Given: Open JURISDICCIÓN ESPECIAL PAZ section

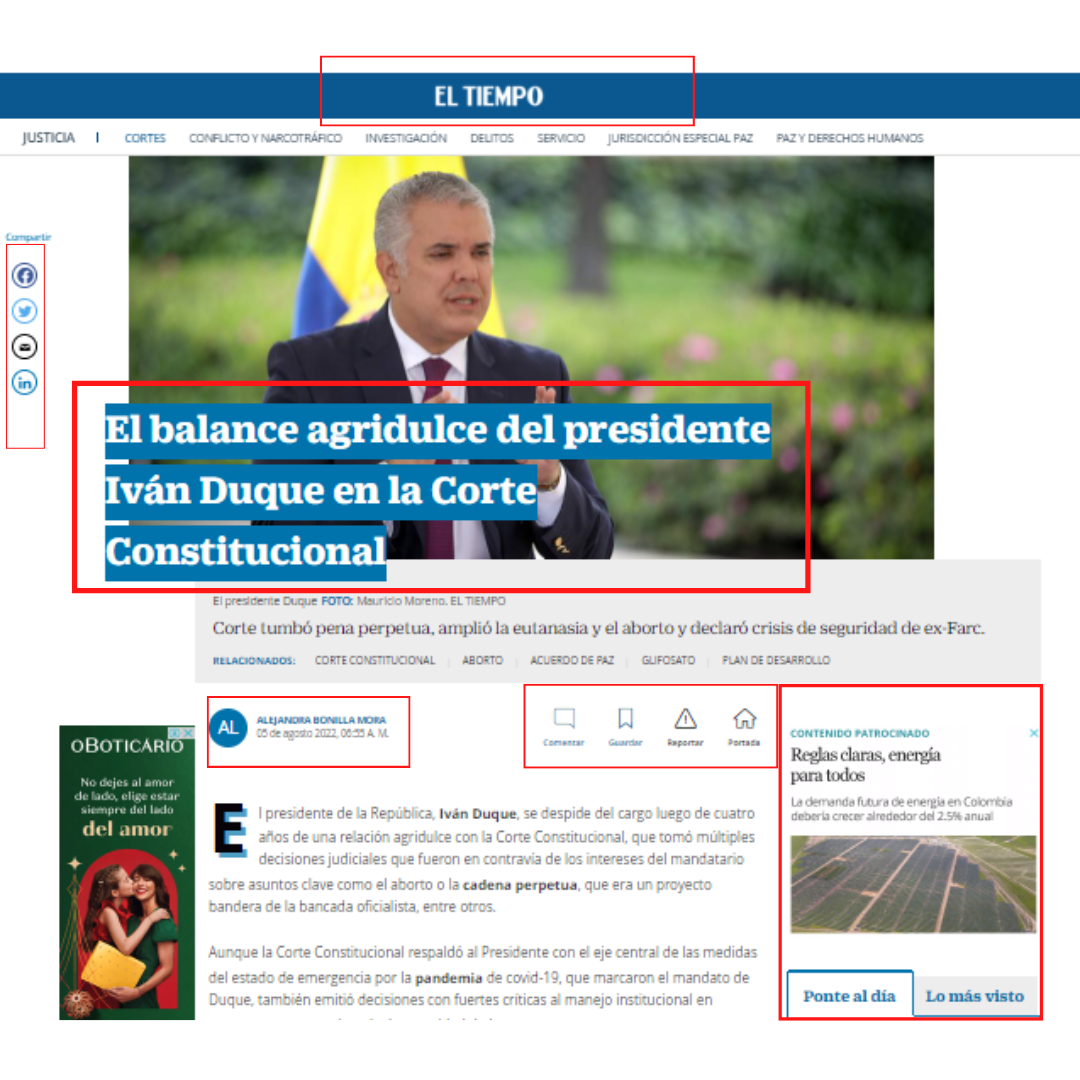Looking at the screenshot, I should (x=680, y=138).
